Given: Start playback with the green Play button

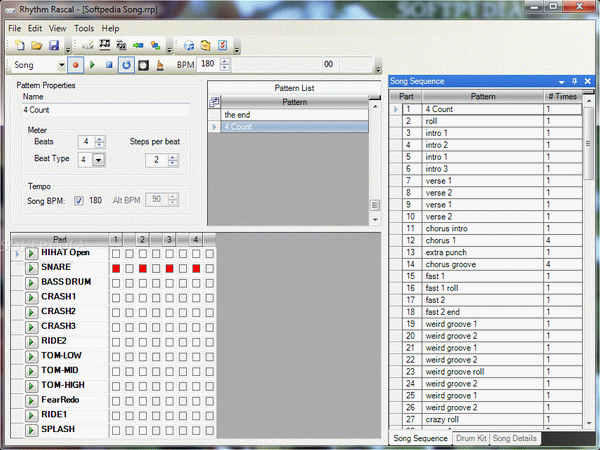Looking at the screenshot, I should coord(92,65).
